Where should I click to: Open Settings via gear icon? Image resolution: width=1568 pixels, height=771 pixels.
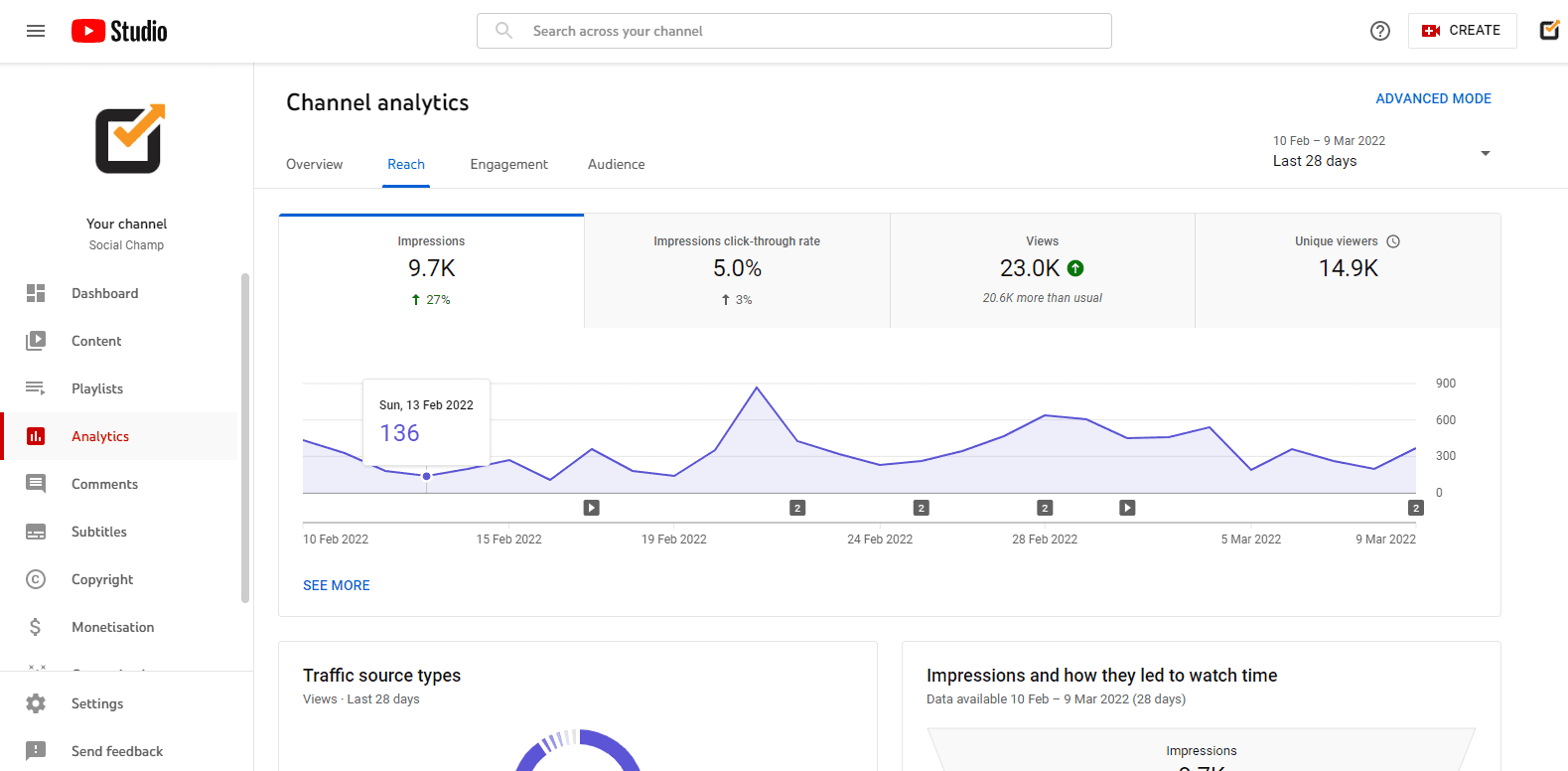[x=37, y=703]
